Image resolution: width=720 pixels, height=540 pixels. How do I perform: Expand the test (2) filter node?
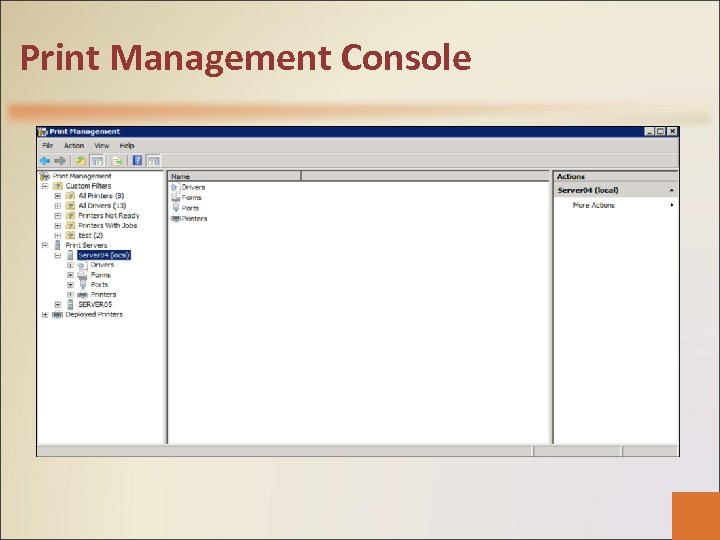[x=58, y=236]
